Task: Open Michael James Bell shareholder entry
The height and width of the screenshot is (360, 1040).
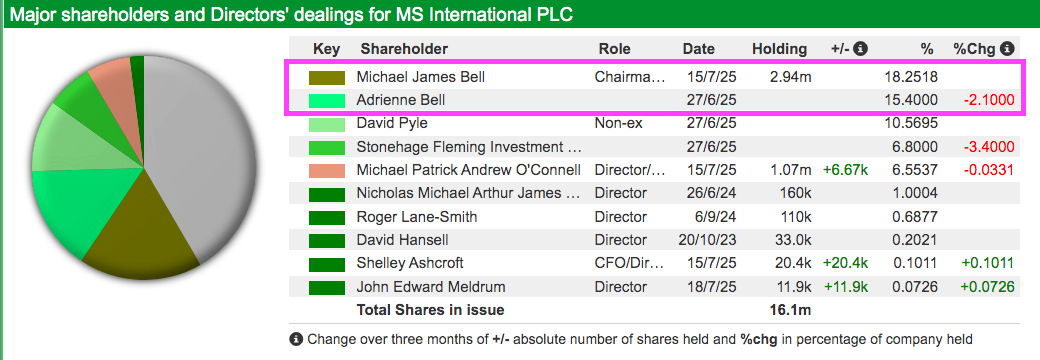Action: (421, 77)
